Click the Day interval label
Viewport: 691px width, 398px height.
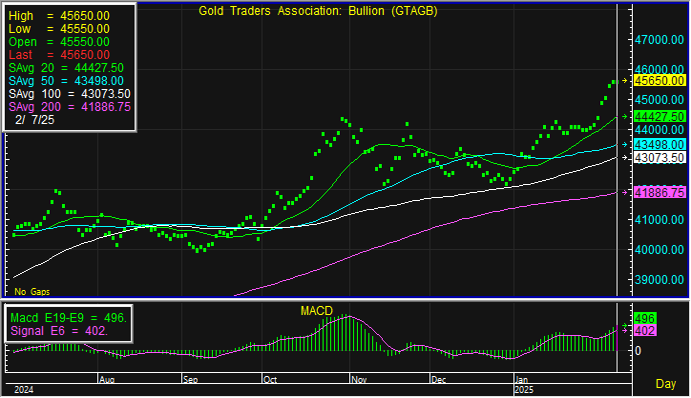(x=666, y=384)
